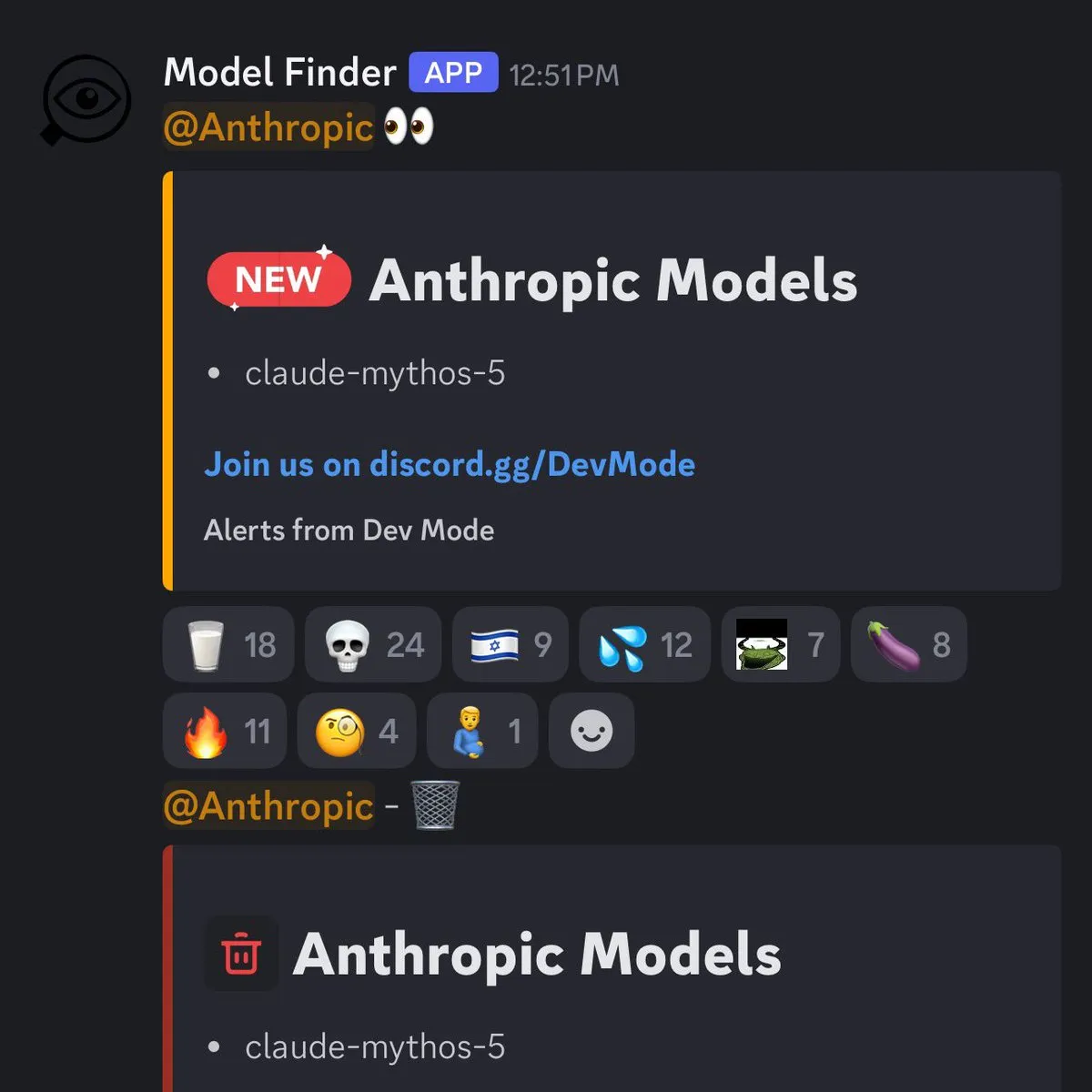Click the sweat droplets reaction

coord(645,644)
